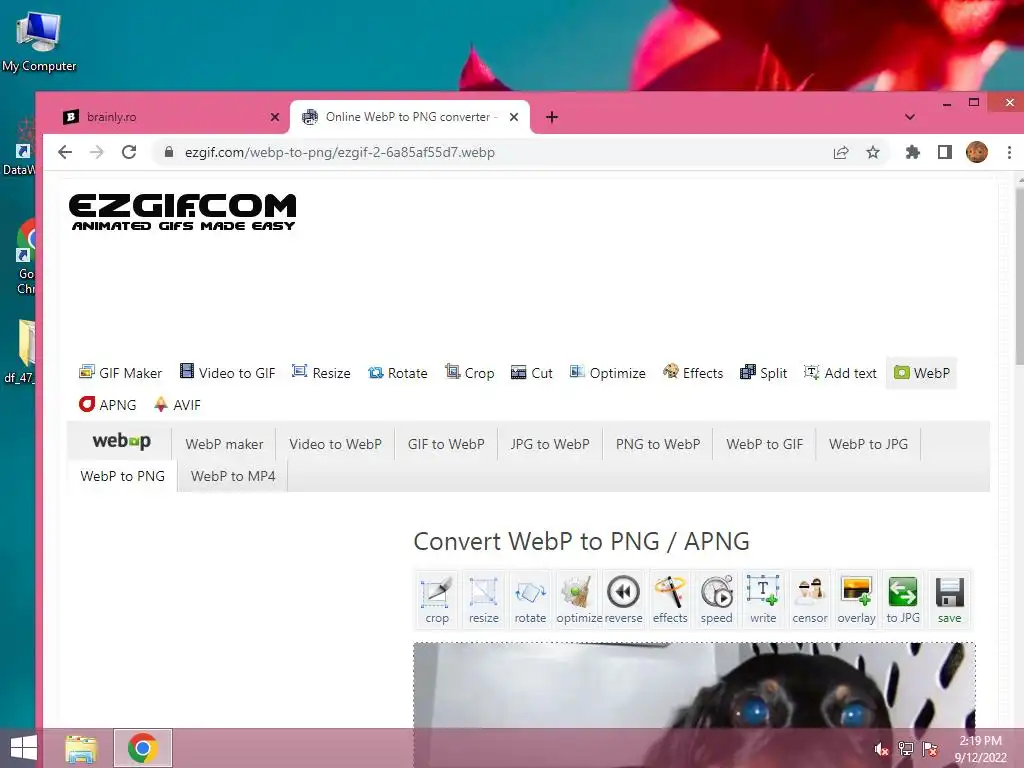This screenshot has width=1024, height=768.
Task: Open Split in the main menu
Action: pos(763,373)
